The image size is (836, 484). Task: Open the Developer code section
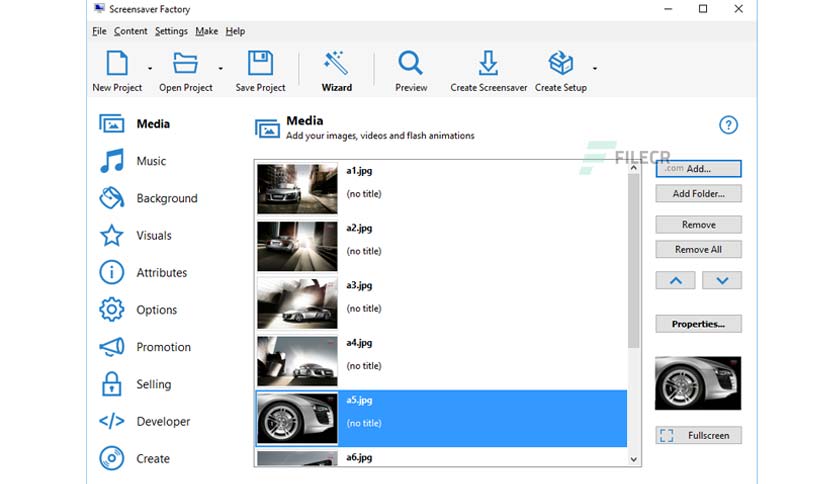144,421
